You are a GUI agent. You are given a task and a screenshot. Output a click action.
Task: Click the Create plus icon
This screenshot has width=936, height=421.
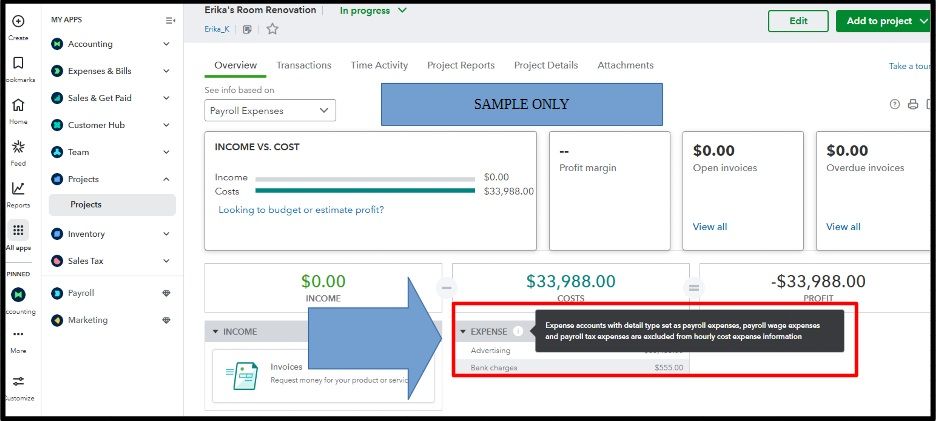(x=19, y=21)
